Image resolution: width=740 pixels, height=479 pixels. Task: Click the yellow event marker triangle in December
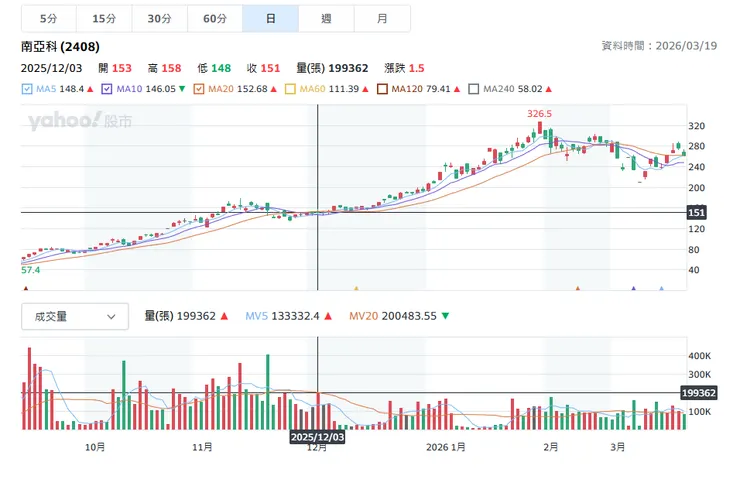coord(356,288)
